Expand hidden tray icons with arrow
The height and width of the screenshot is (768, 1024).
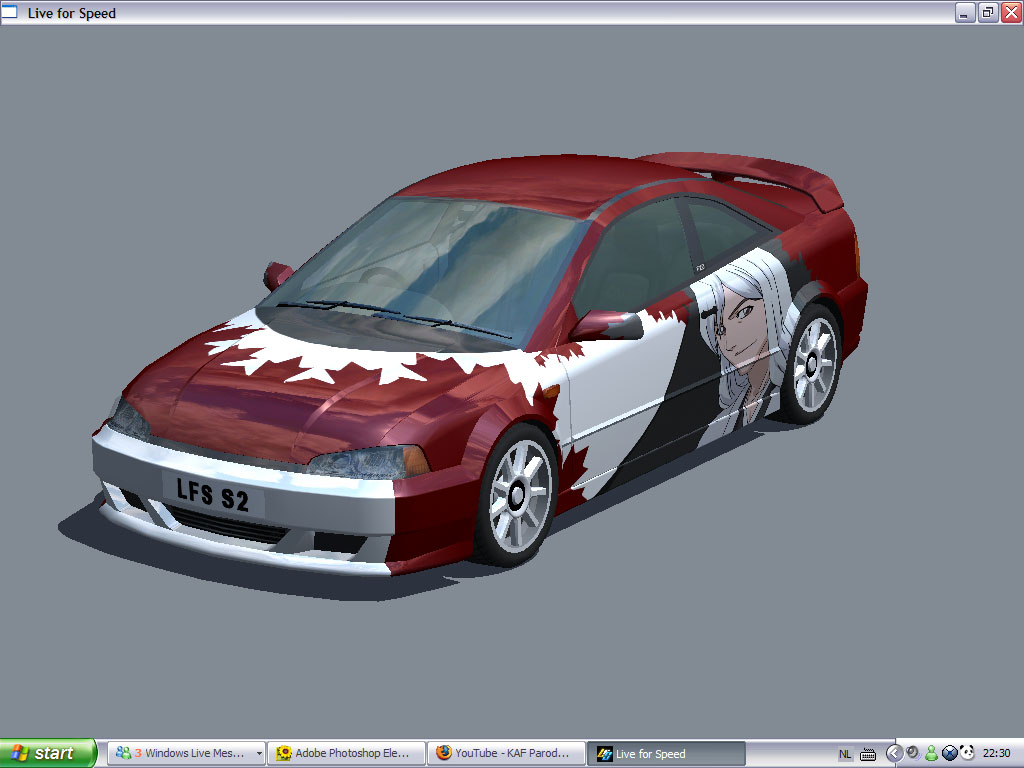click(x=893, y=753)
